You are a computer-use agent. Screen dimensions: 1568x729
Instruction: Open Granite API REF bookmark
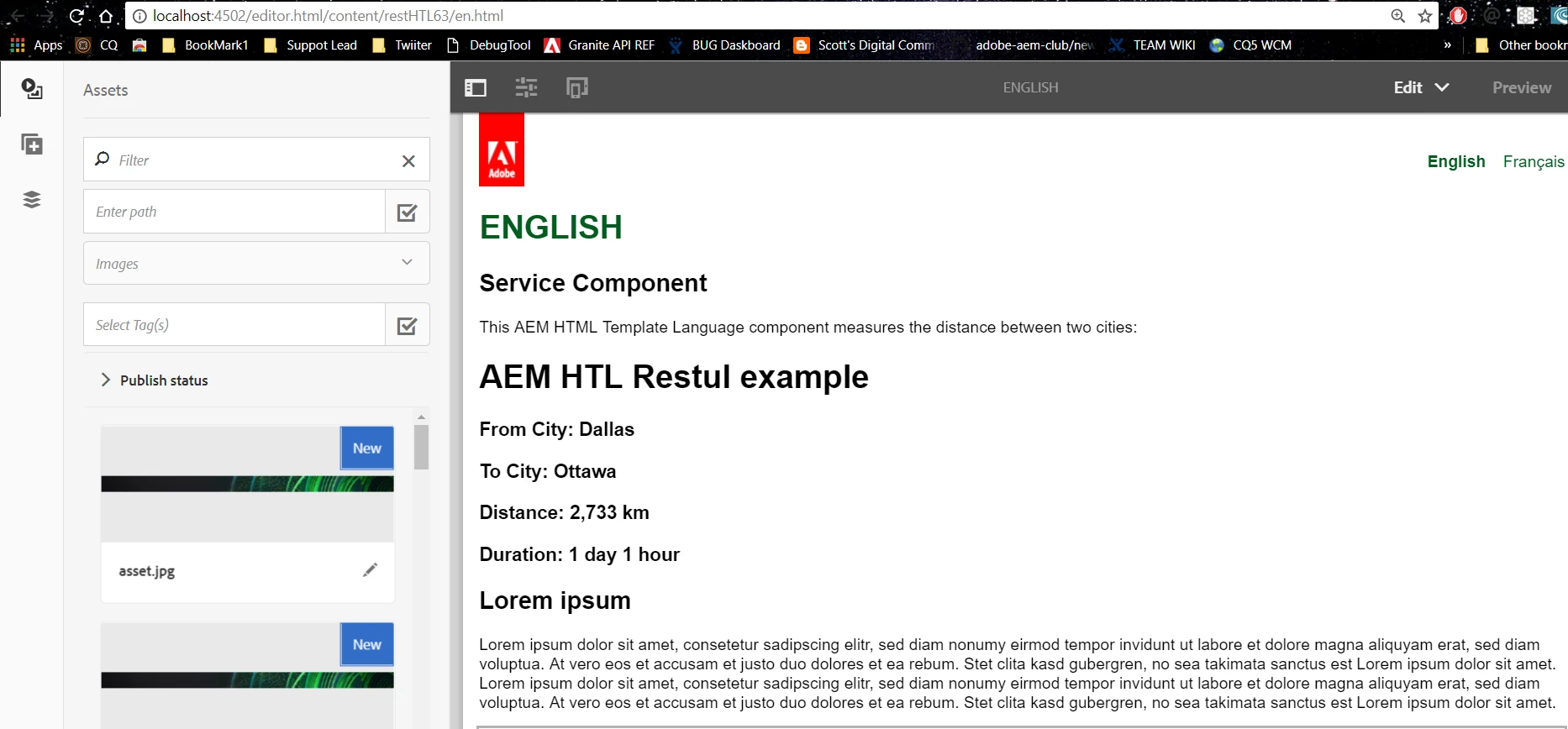point(600,45)
